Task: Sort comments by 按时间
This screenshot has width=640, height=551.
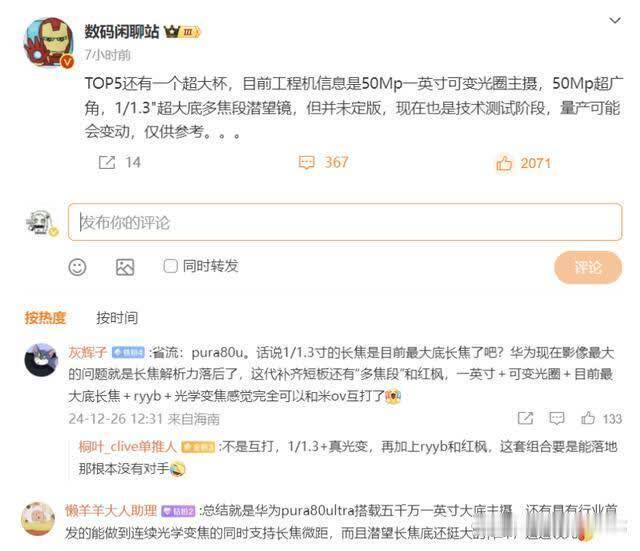Action: point(117,318)
